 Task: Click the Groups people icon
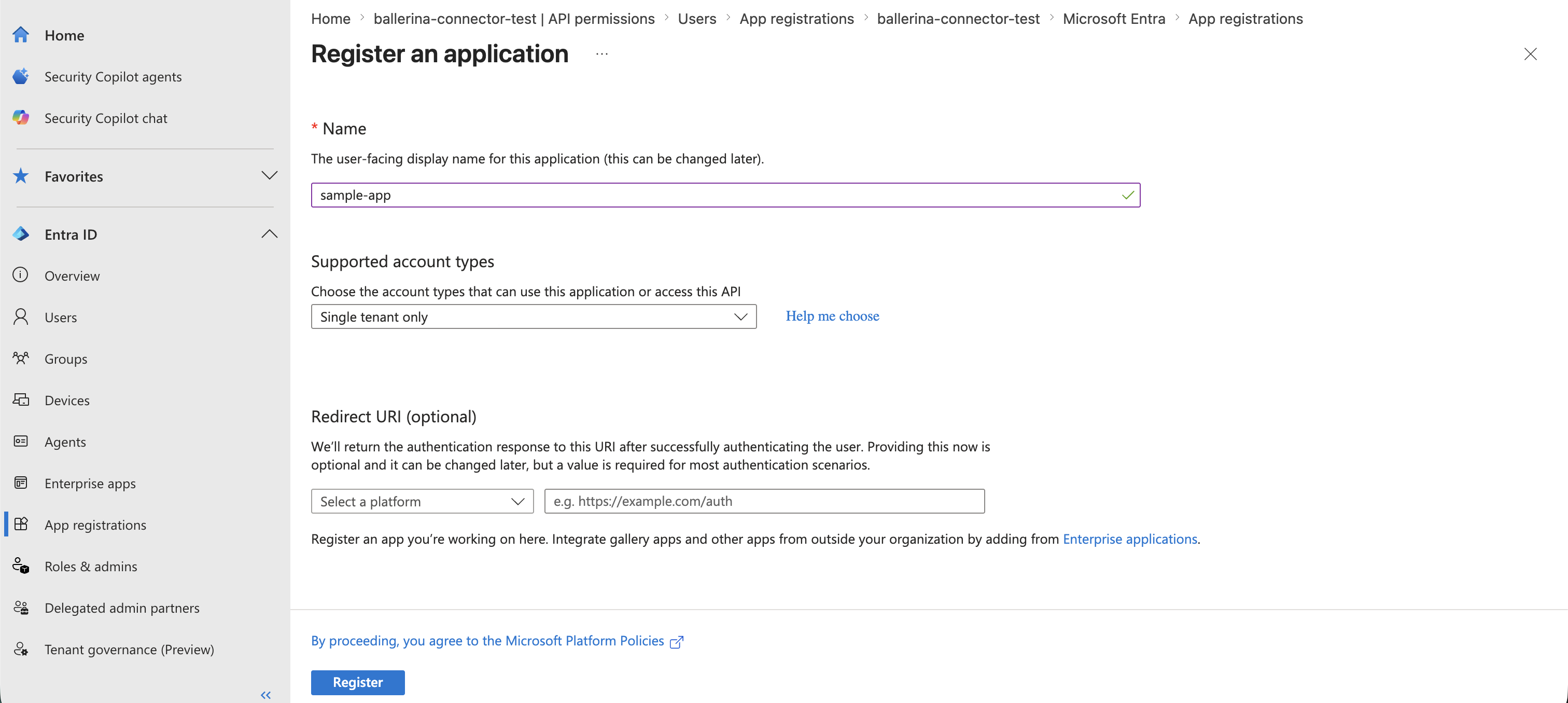click(21, 358)
